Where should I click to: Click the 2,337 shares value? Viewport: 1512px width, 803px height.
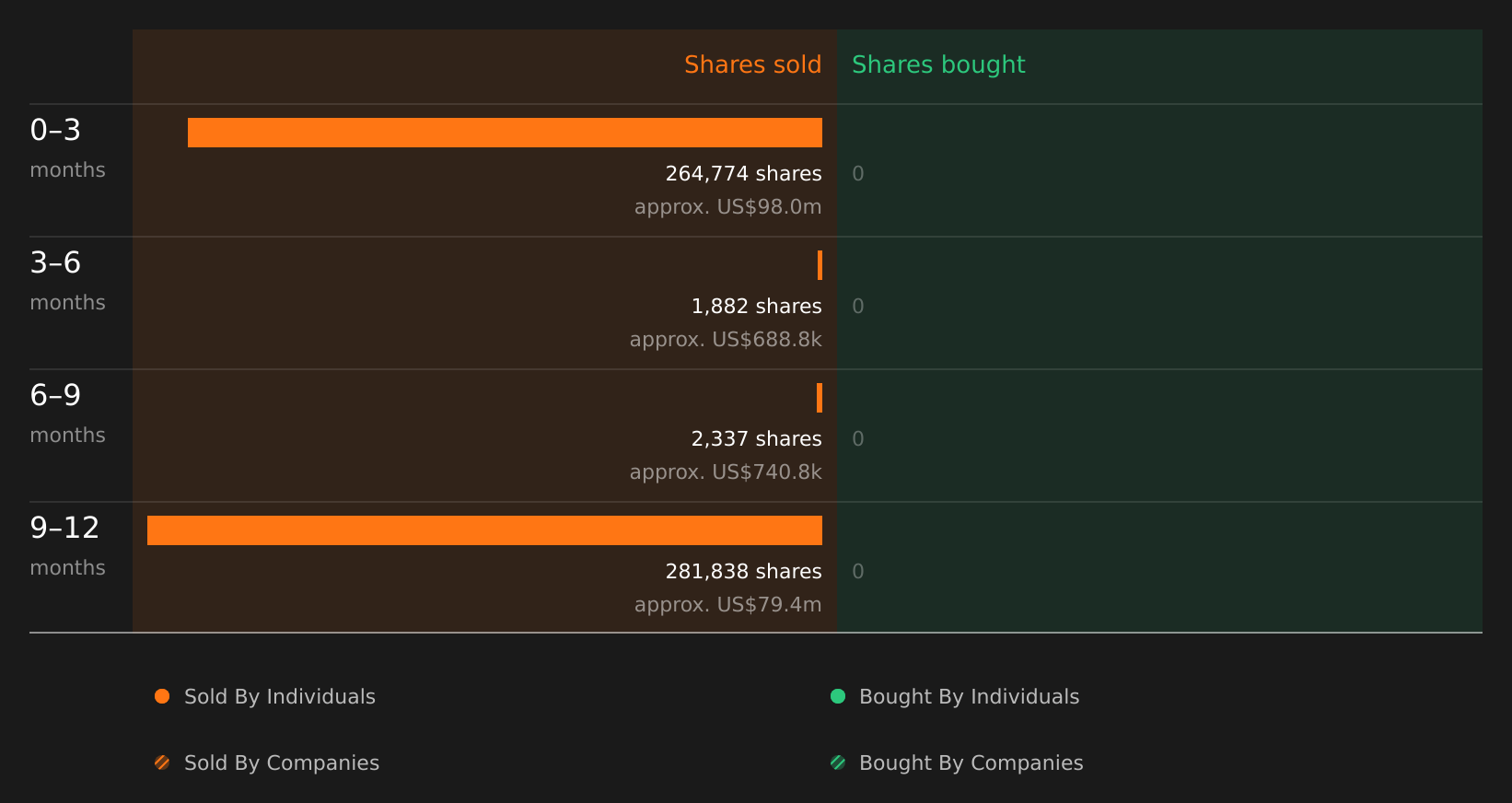[756, 439]
